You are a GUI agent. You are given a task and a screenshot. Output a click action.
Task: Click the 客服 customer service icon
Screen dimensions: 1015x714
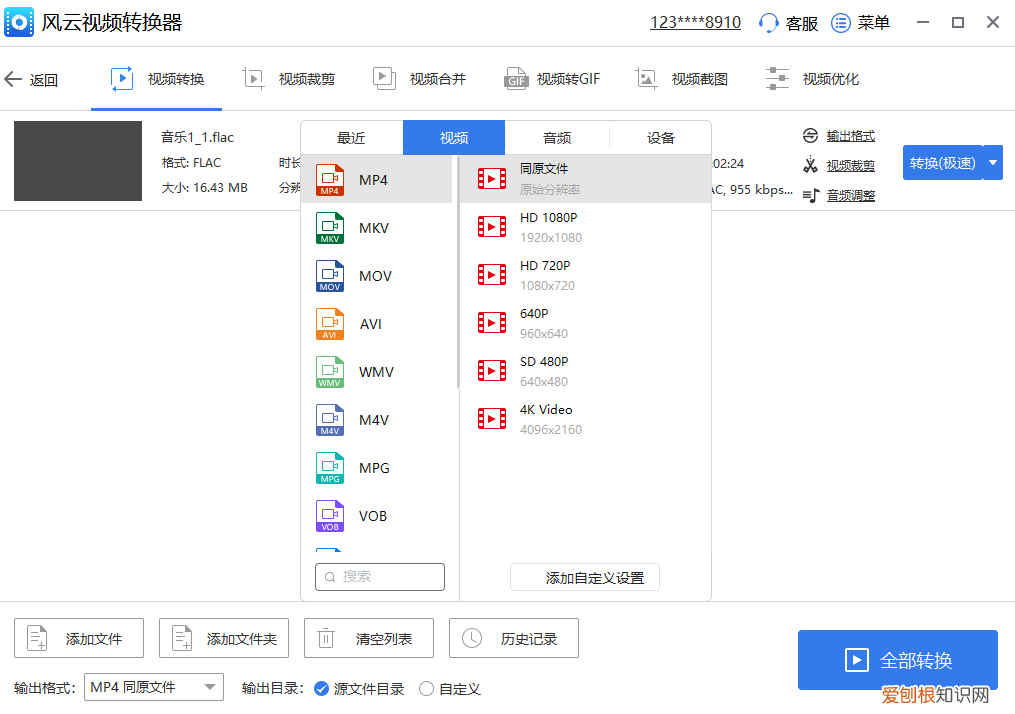[772, 22]
